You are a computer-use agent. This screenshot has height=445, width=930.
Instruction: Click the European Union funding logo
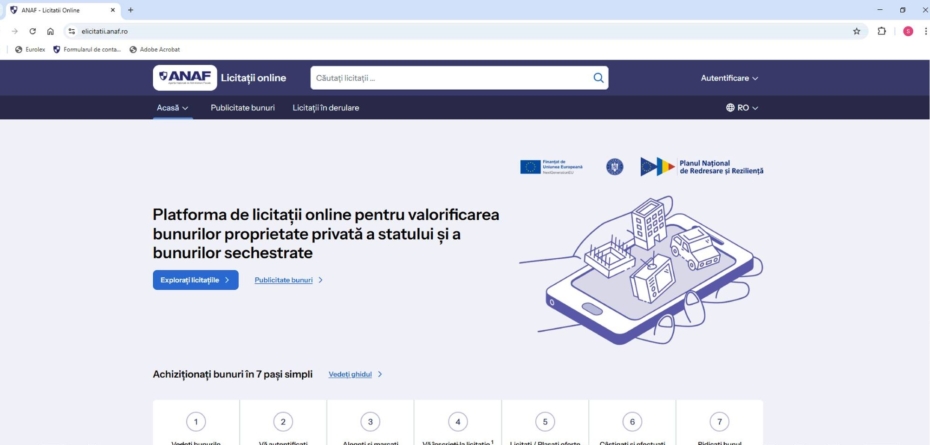tap(552, 167)
